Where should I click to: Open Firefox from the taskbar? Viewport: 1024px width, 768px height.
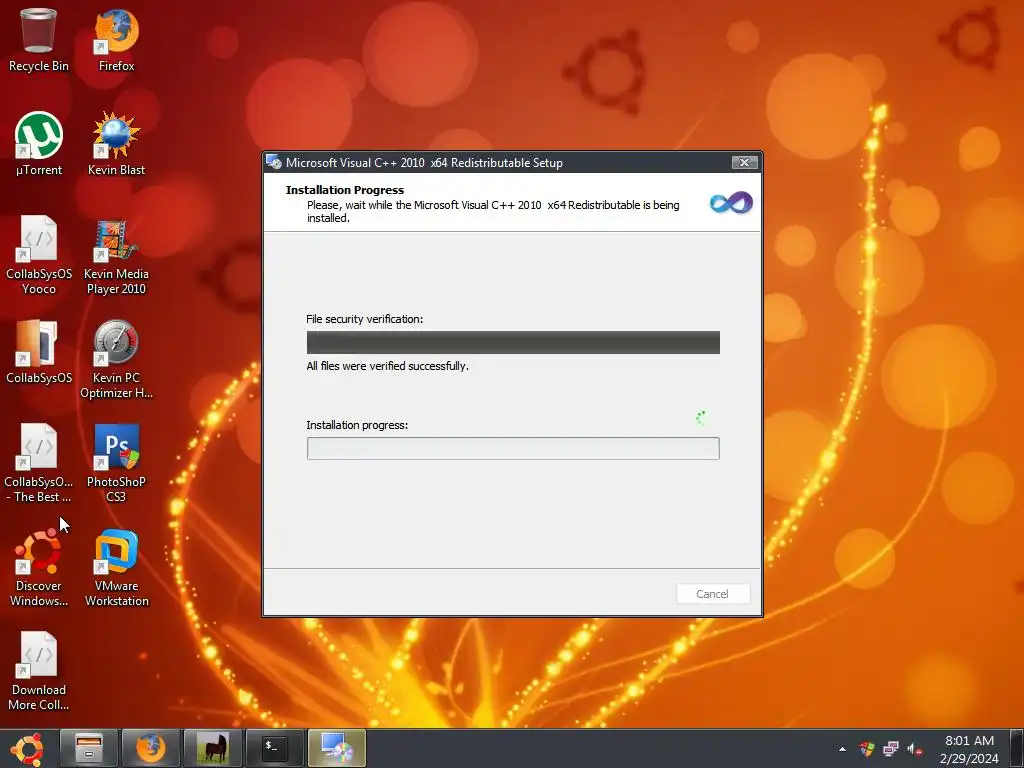tap(151, 748)
